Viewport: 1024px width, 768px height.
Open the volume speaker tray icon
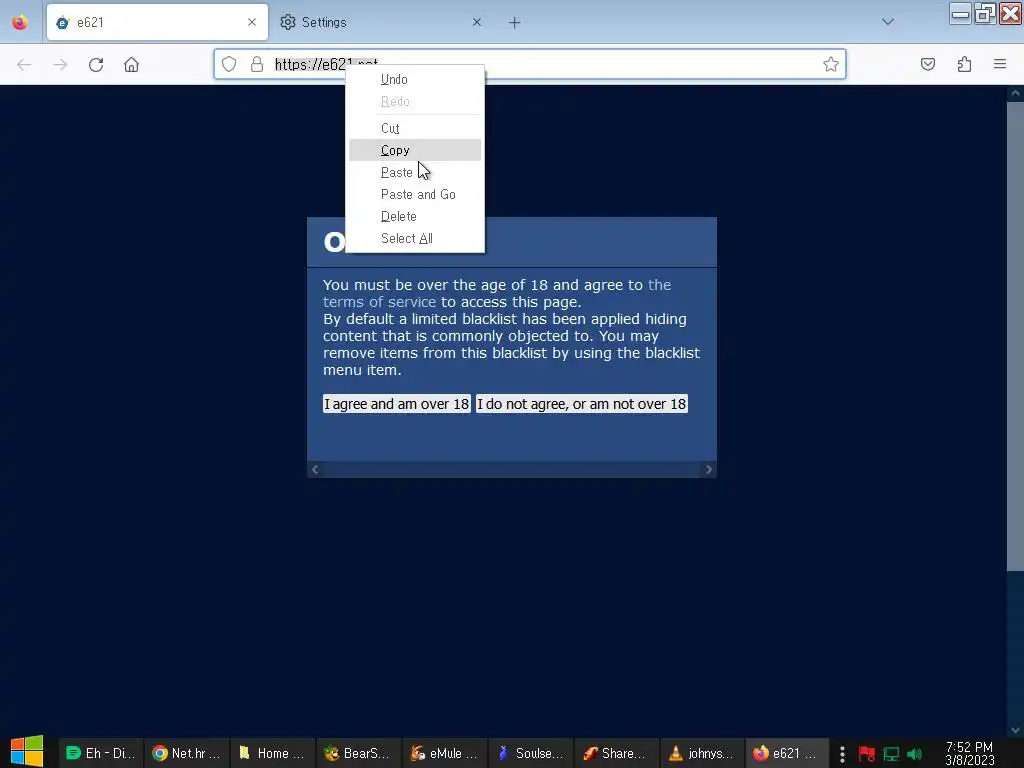click(x=914, y=754)
